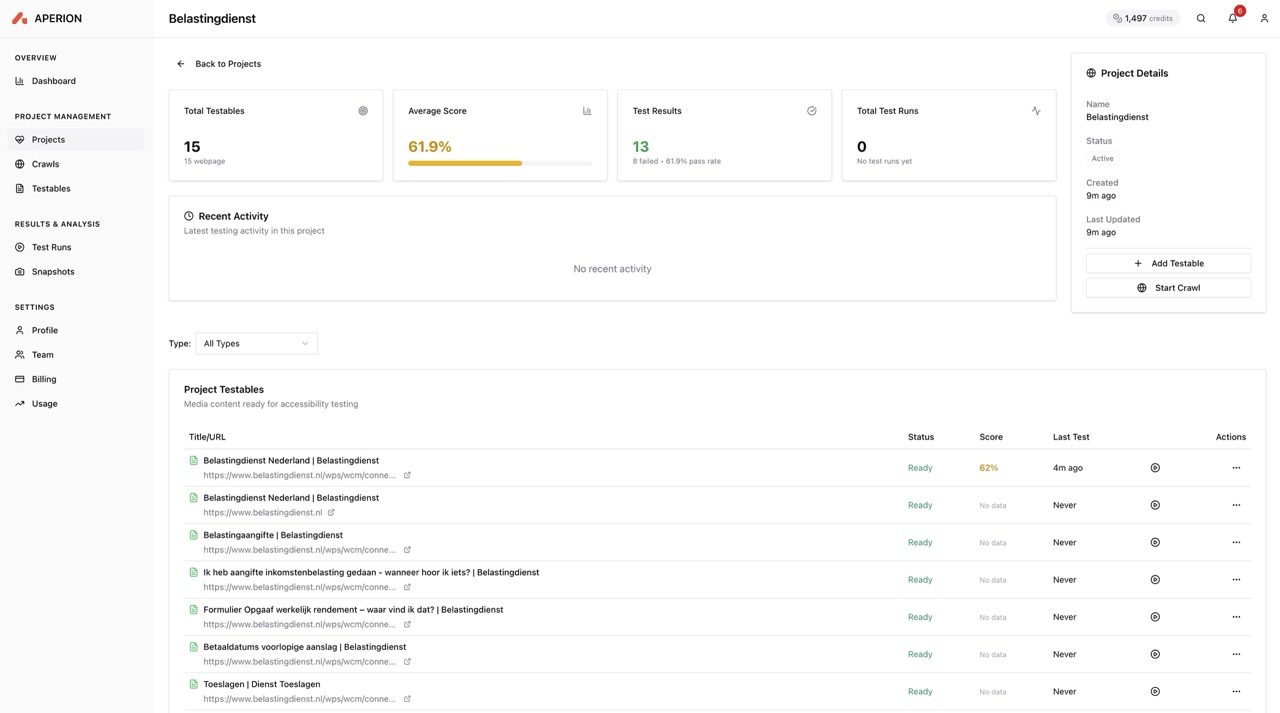Run the test for Belastingaangifte page
Screen dimensions: 1280x713
[1154, 542]
